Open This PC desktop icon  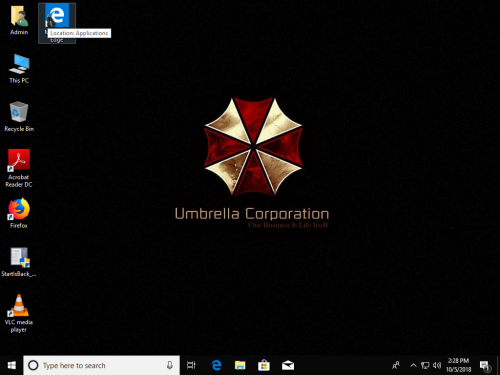point(19,69)
